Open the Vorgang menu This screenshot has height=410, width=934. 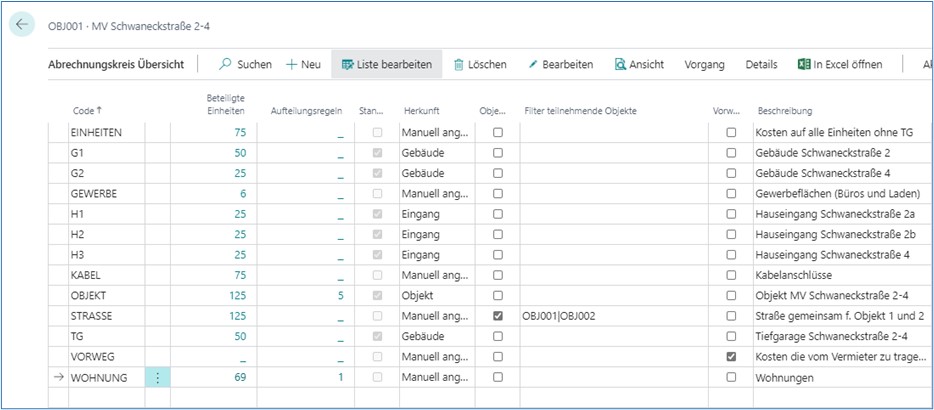[704, 64]
